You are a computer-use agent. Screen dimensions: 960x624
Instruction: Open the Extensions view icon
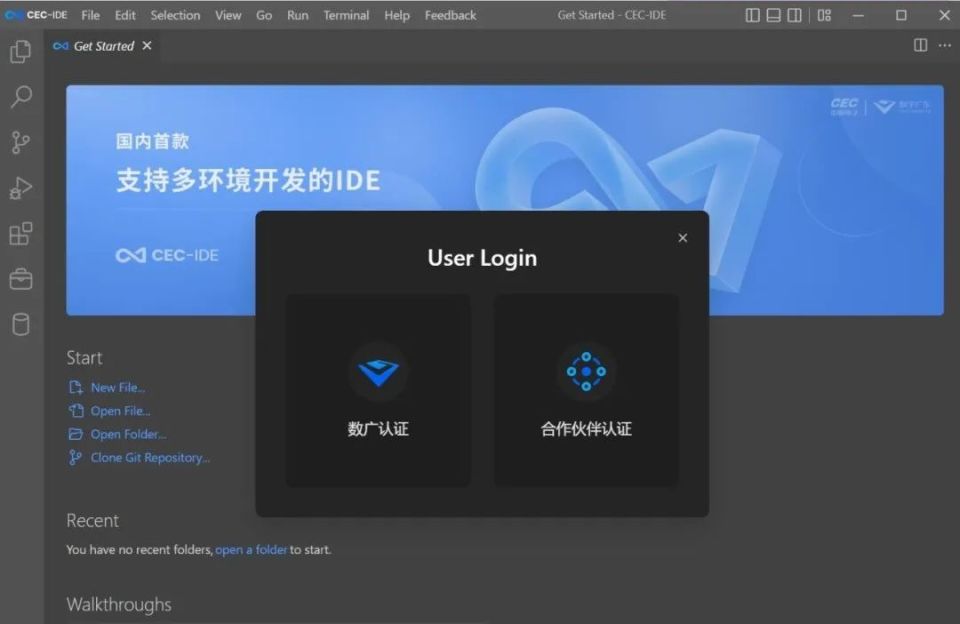[21, 234]
